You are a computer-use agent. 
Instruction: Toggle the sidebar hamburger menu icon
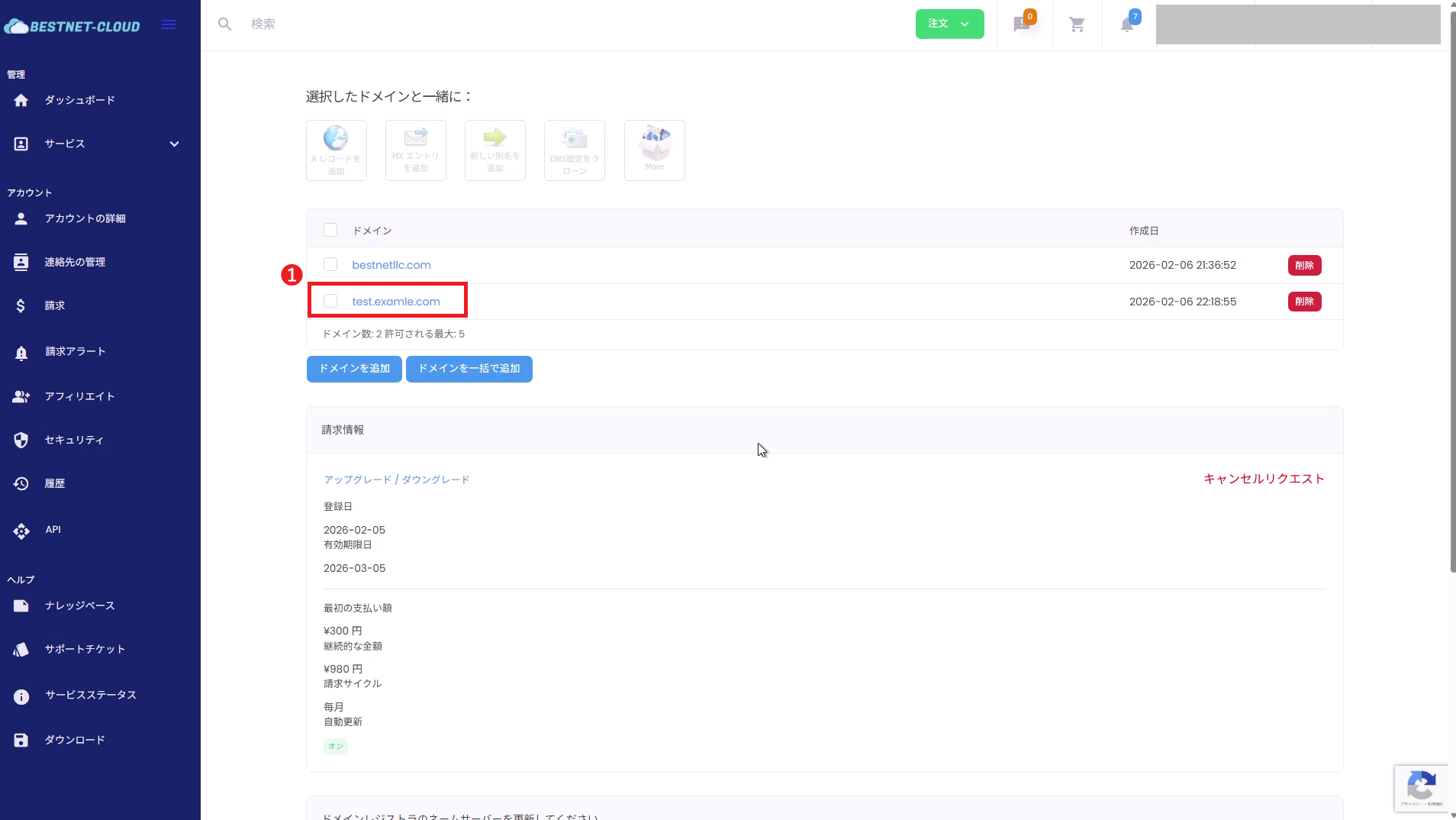[x=169, y=25]
